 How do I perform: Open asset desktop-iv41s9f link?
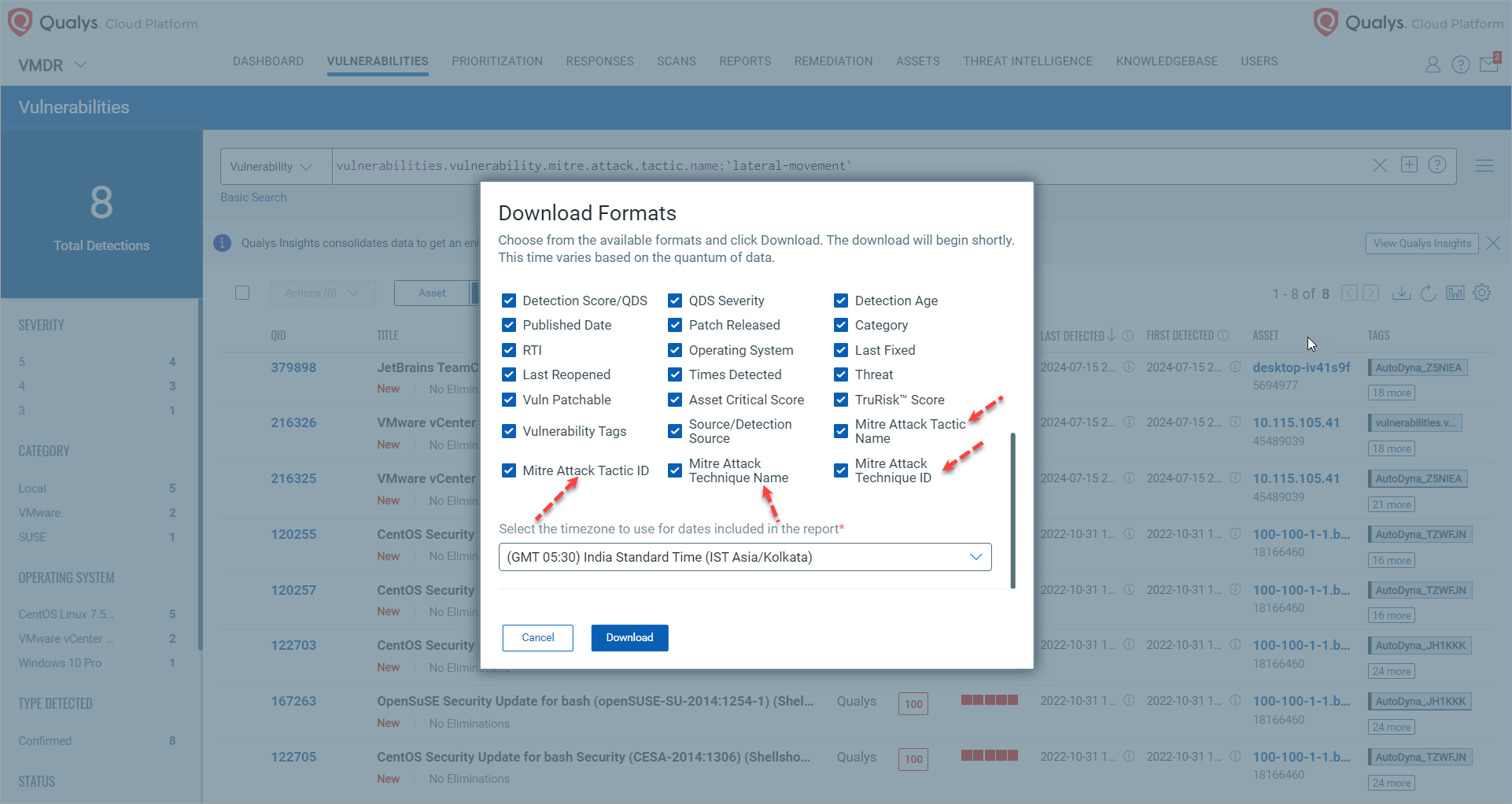pos(1302,367)
